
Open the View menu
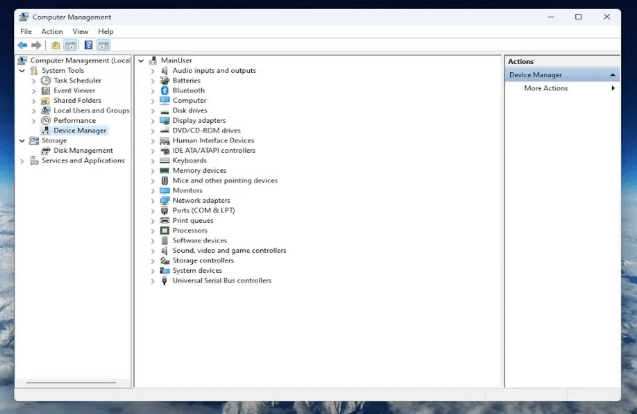tap(80, 31)
